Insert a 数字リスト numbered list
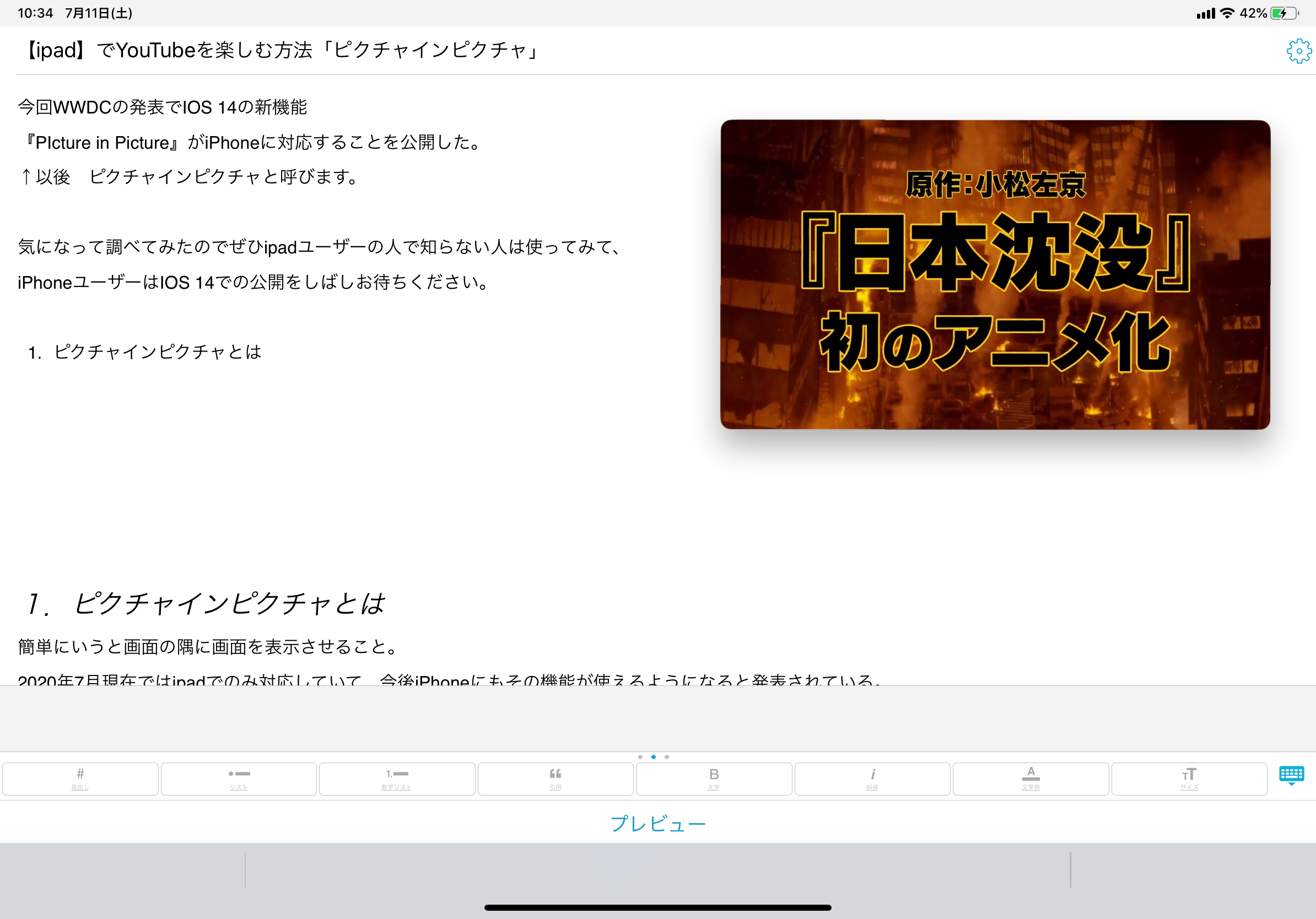 tap(397, 779)
